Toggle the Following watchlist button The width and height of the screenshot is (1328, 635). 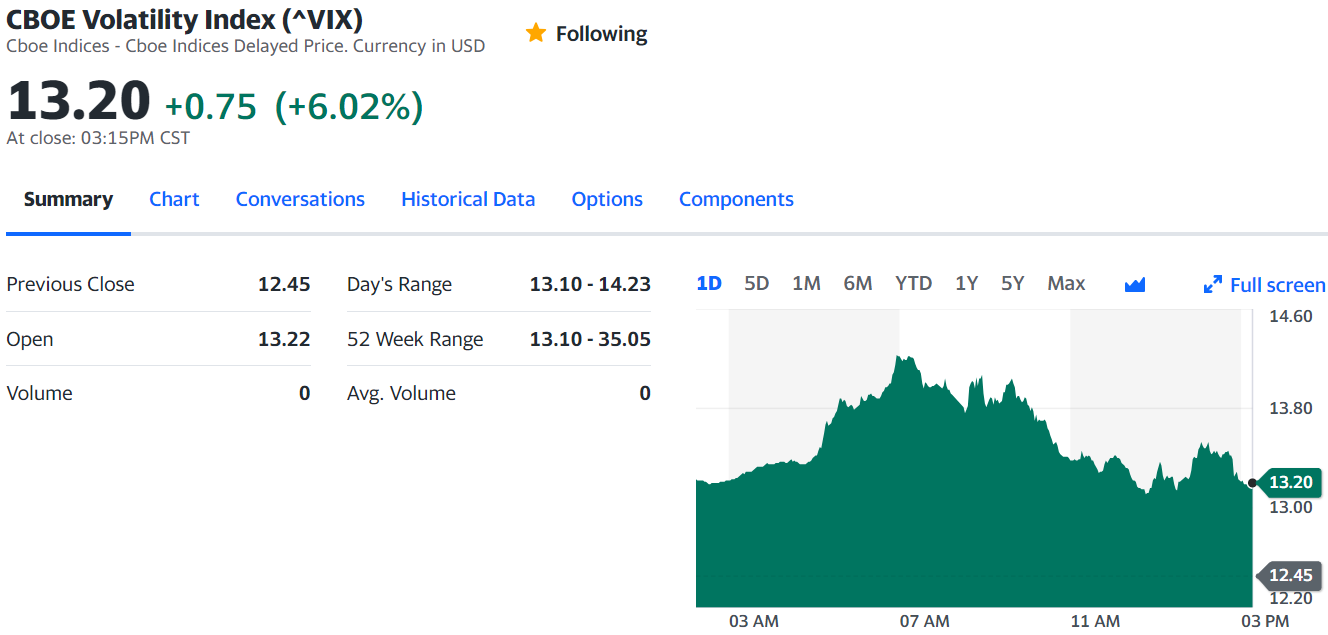tap(587, 33)
